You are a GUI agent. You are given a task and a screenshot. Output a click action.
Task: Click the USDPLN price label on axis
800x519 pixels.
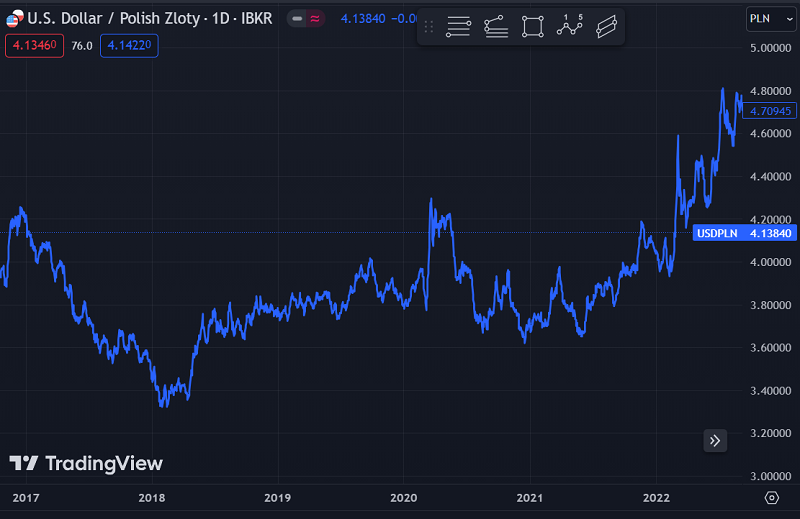745,233
